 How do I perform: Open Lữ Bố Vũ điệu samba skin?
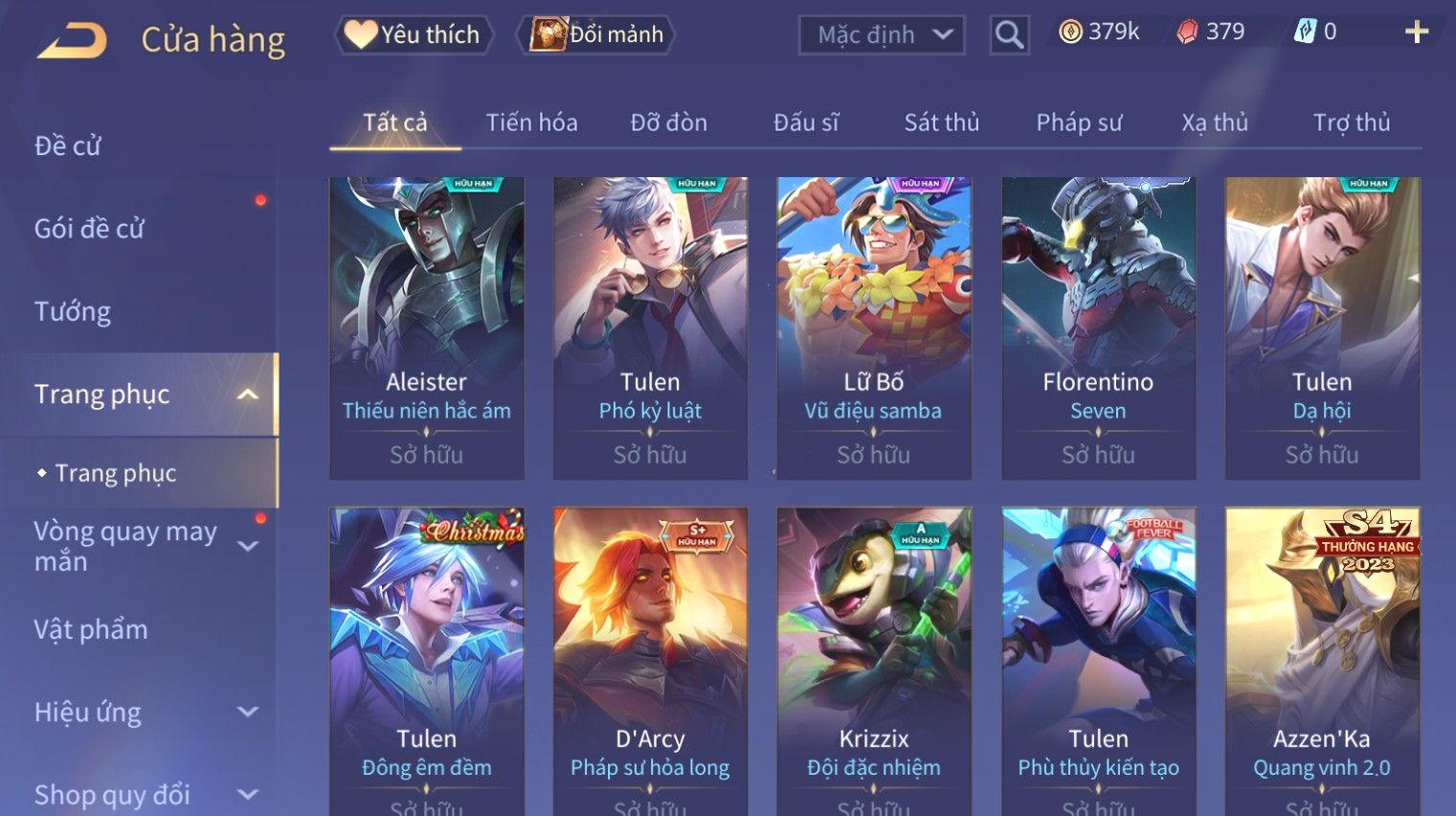point(874,328)
